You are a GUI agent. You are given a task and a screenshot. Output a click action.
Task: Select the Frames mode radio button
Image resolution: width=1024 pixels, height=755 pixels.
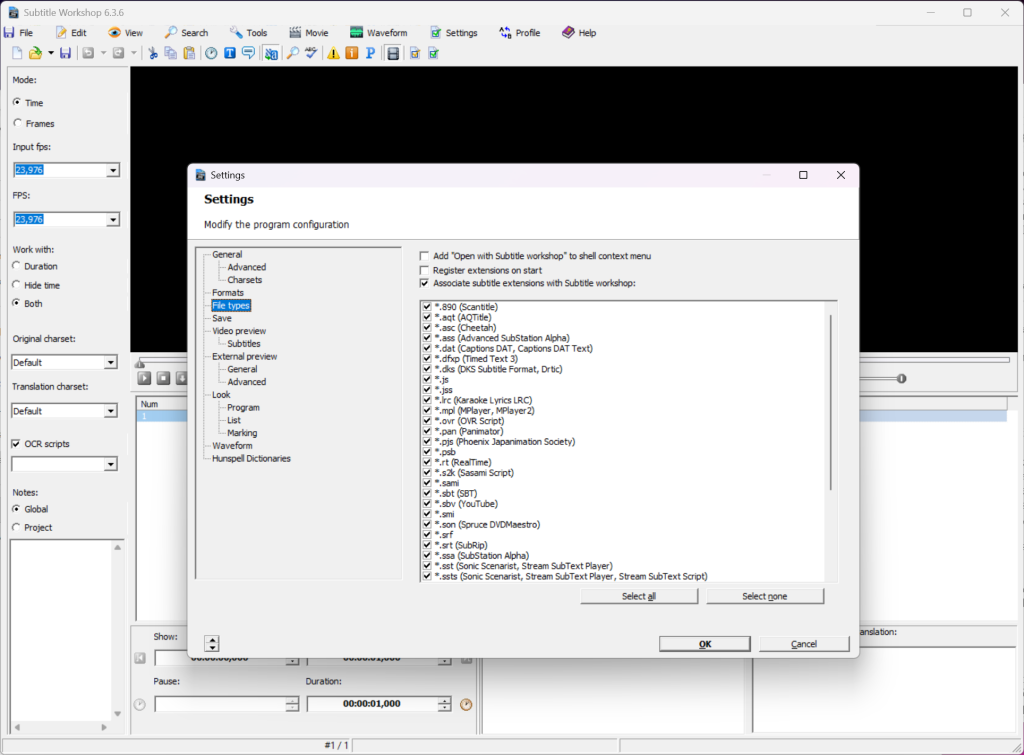(x=18, y=123)
